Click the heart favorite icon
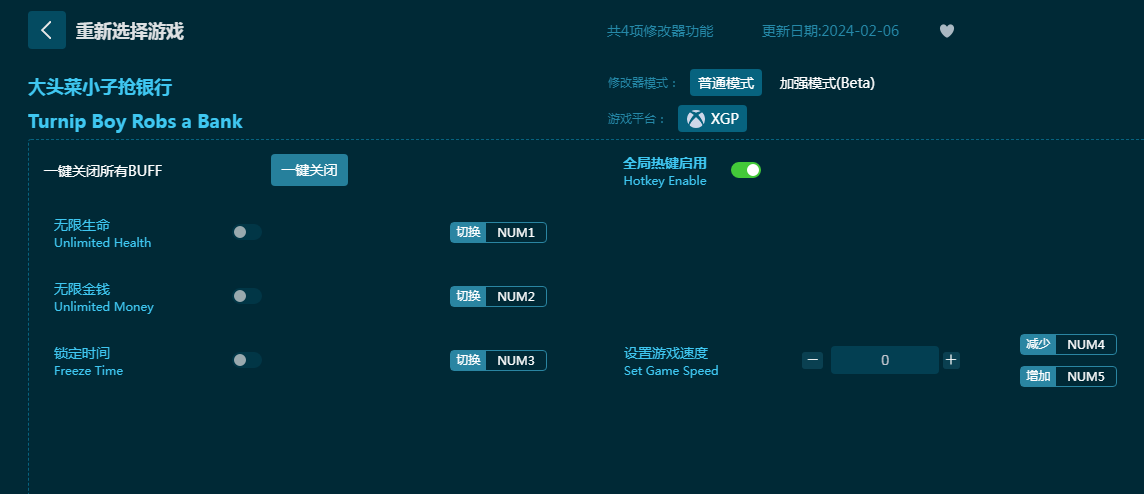The width and height of the screenshot is (1144, 494). (x=946, y=31)
